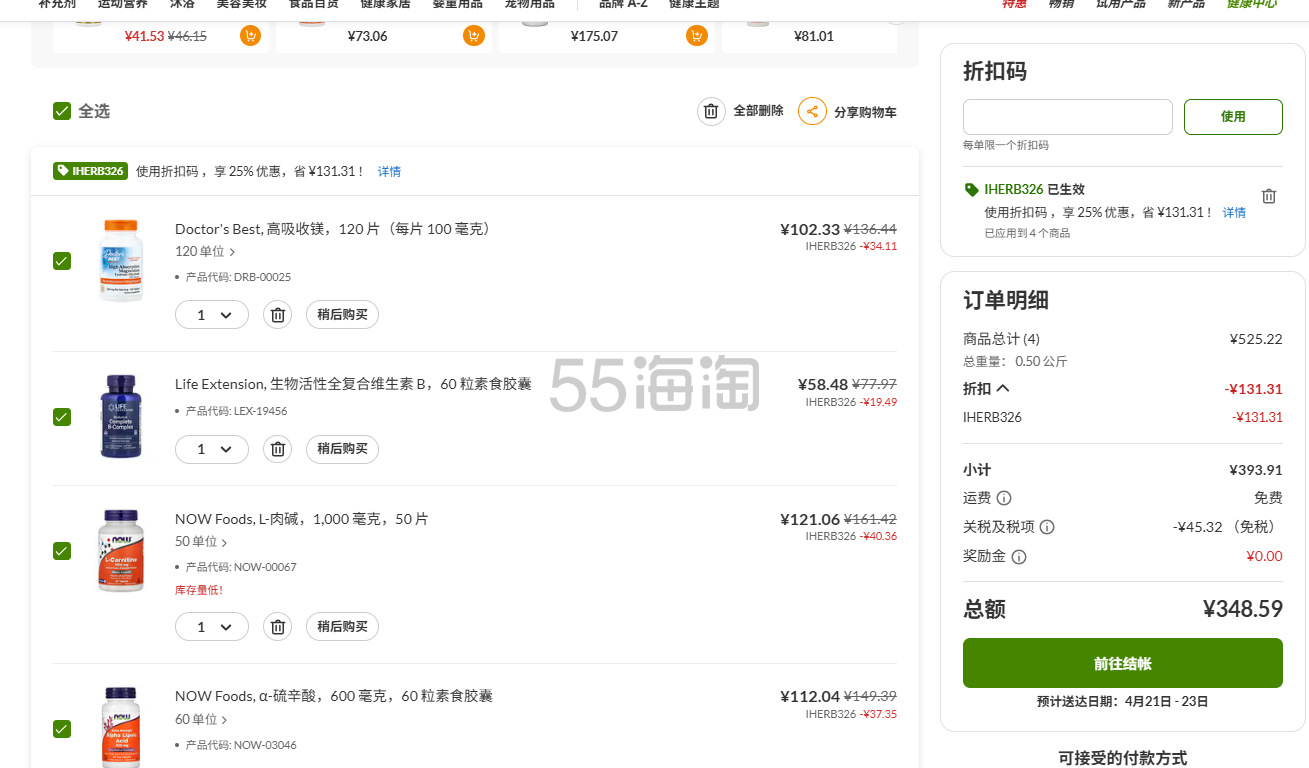
Task: Collapse the 折扣 section in order details
Action: 1003,389
